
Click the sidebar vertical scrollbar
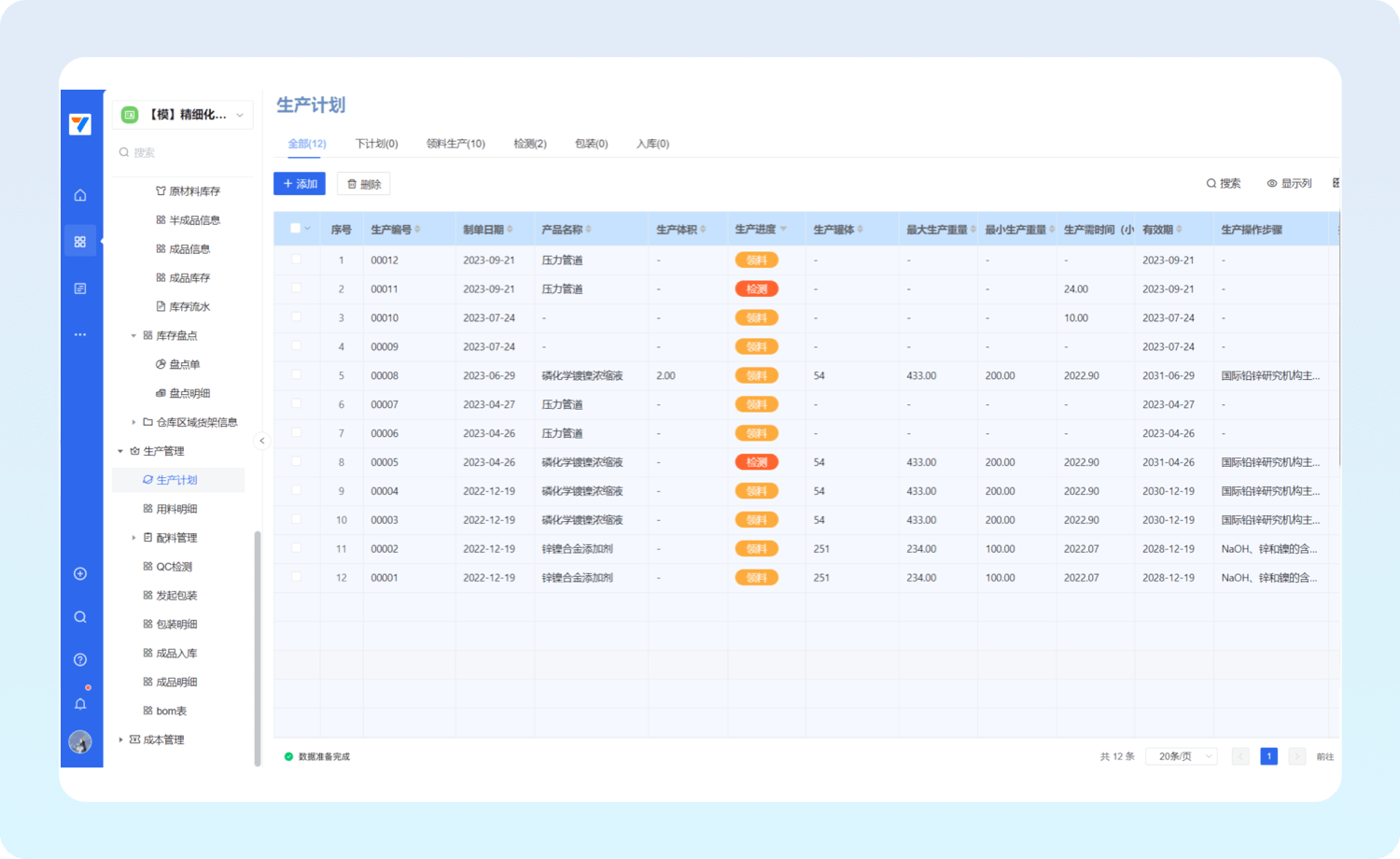pos(258,644)
